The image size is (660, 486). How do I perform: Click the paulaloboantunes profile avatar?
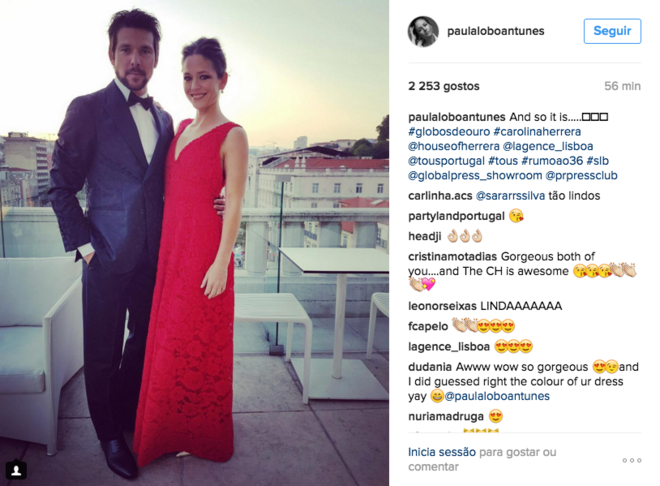click(x=423, y=32)
